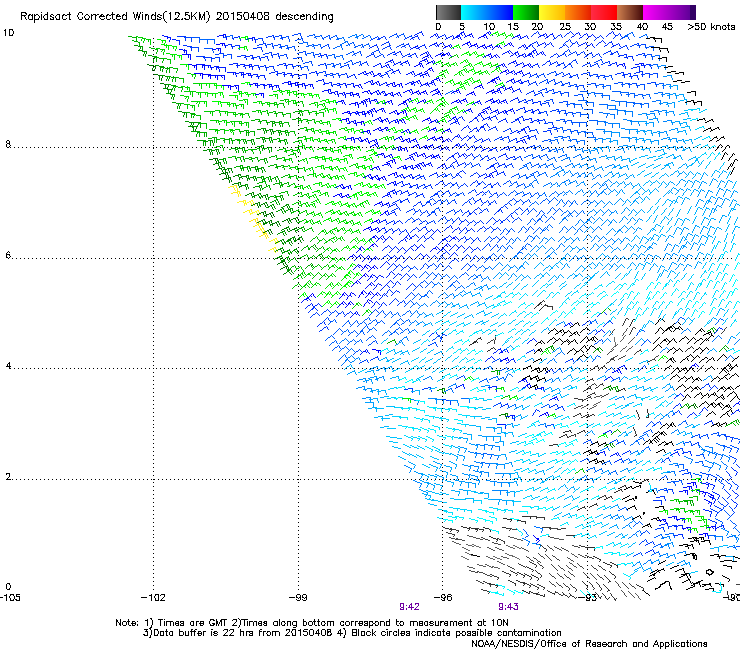Click the blue 10-15 knots legend swatch
Image resolution: width=740 pixels, height=650 pixels.
(x=500, y=12)
